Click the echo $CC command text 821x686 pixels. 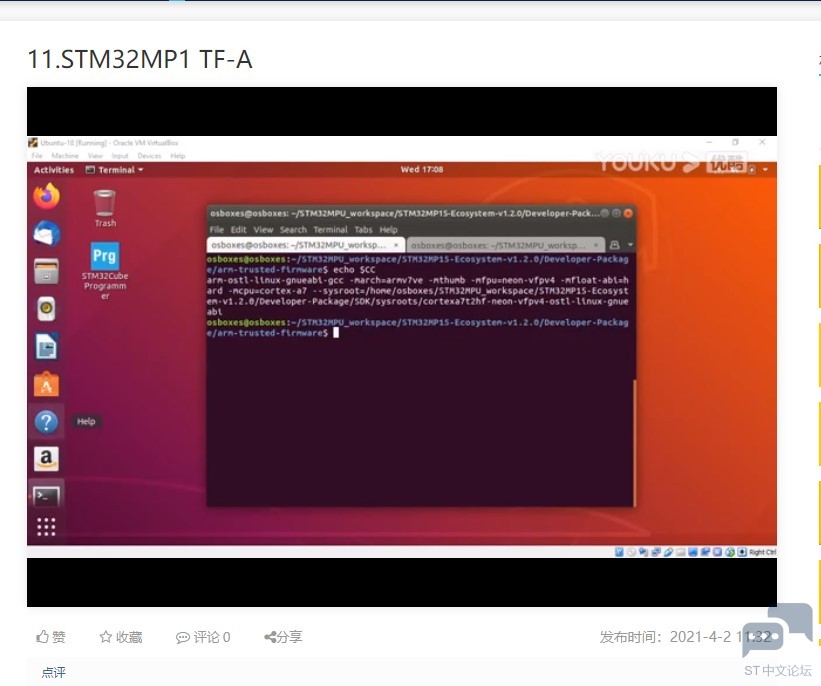(354, 270)
